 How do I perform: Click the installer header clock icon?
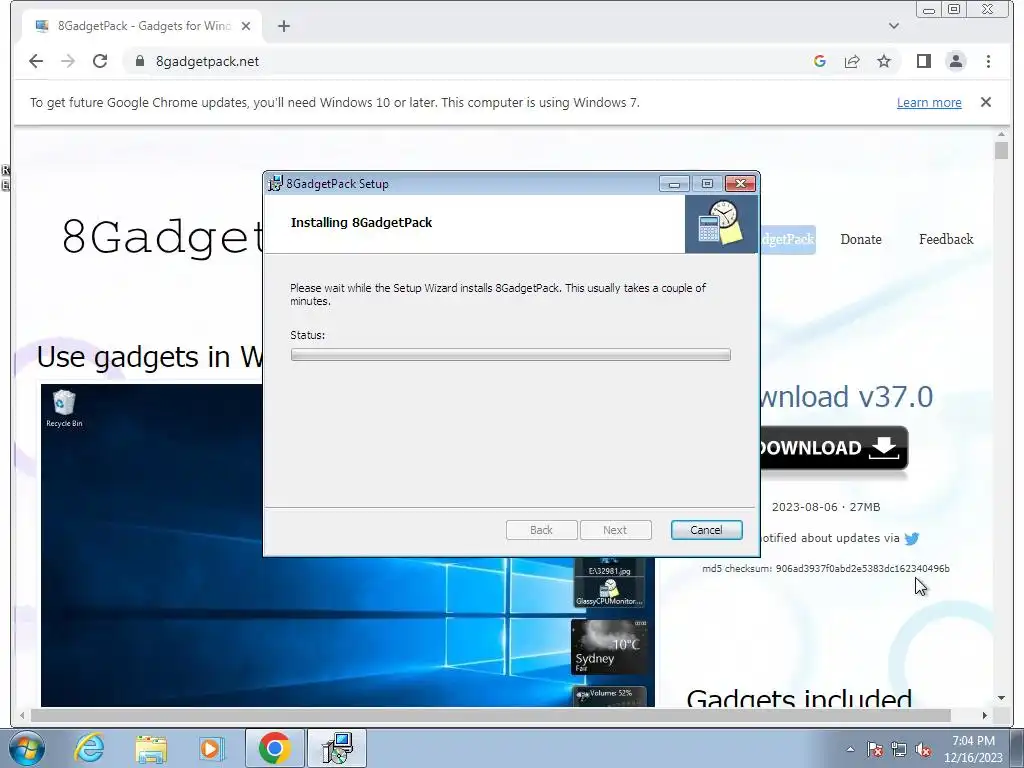(x=721, y=223)
